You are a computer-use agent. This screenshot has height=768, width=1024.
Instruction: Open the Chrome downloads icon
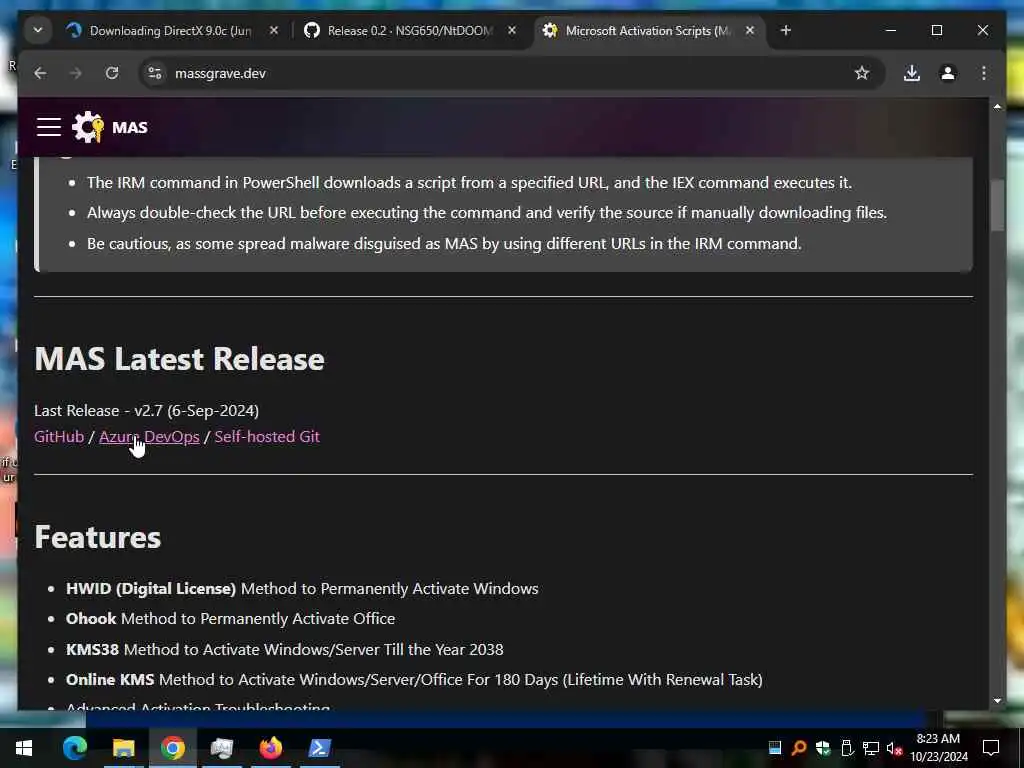tap(912, 73)
